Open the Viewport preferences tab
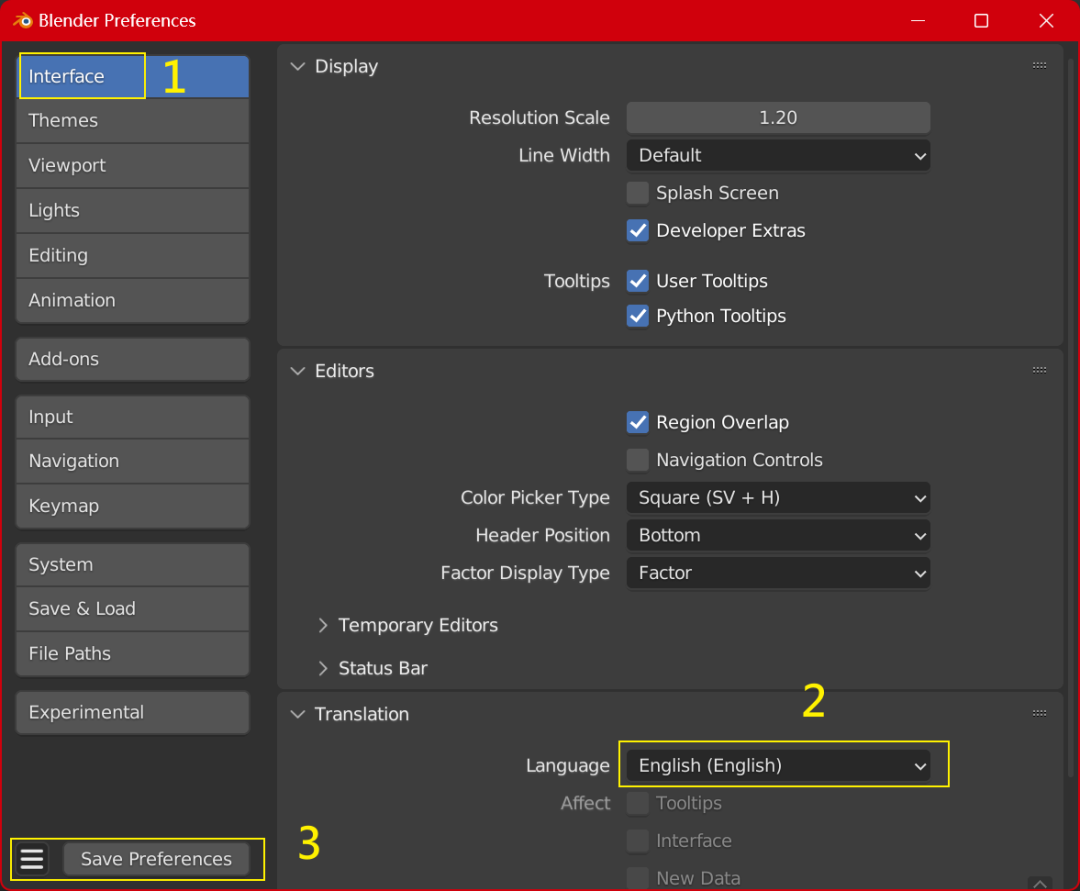Image resolution: width=1080 pixels, height=891 pixels. [133, 165]
